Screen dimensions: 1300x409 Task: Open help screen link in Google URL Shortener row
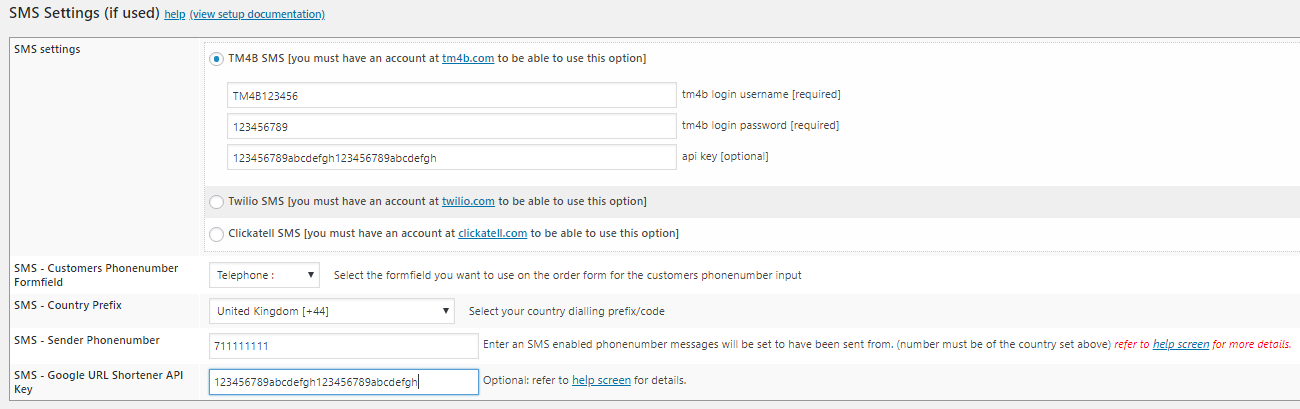coord(601,380)
